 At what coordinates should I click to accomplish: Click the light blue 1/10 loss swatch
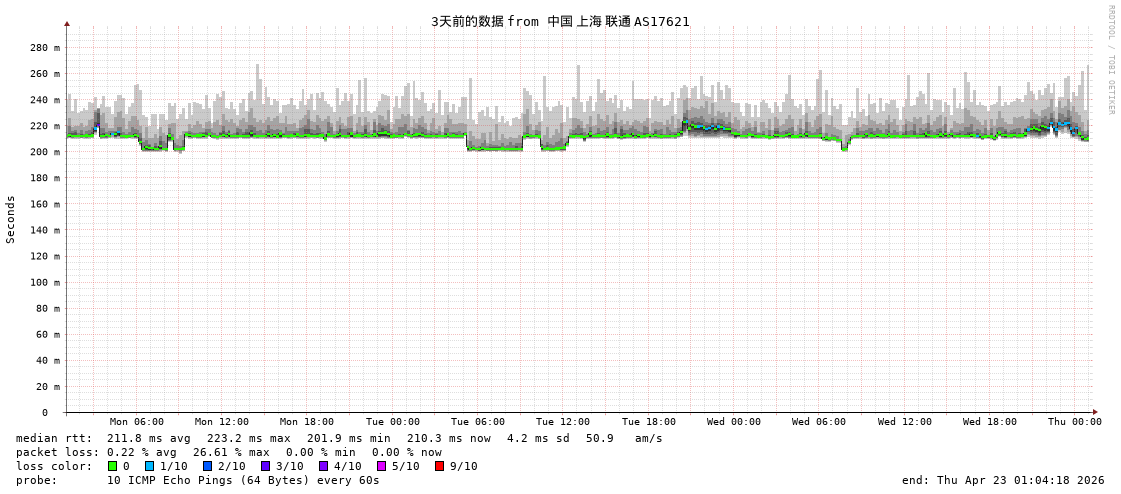(149, 466)
